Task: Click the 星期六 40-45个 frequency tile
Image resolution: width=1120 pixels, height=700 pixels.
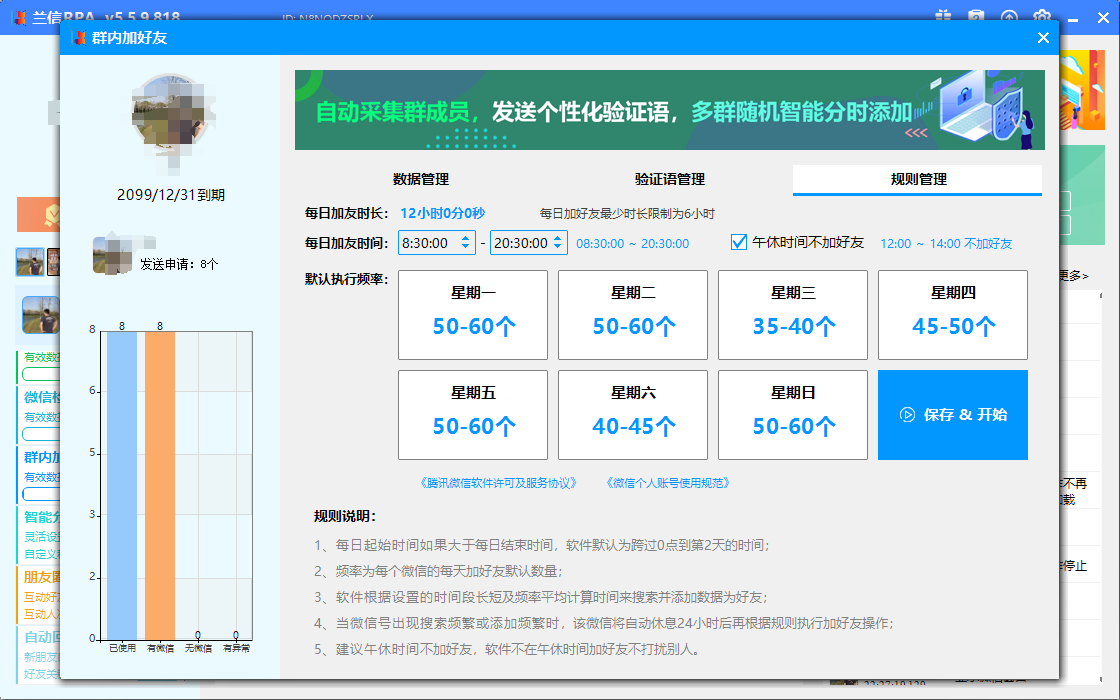Action: pyautogui.click(x=633, y=415)
